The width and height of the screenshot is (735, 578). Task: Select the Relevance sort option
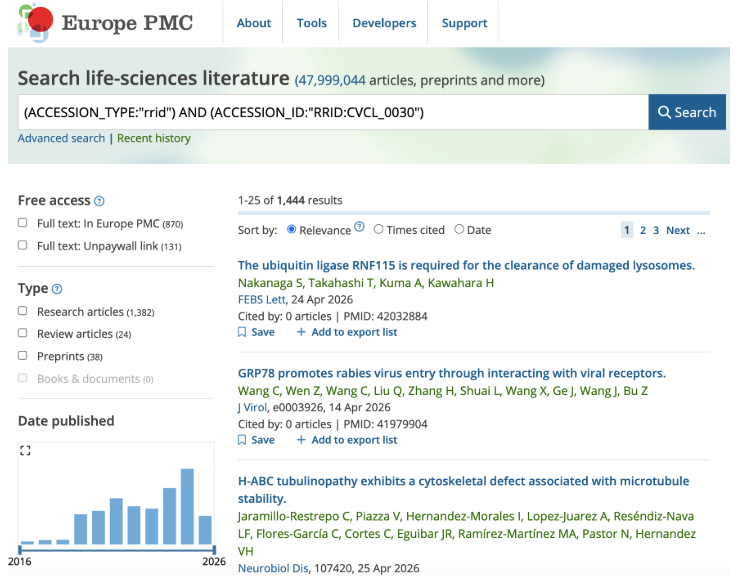291,229
